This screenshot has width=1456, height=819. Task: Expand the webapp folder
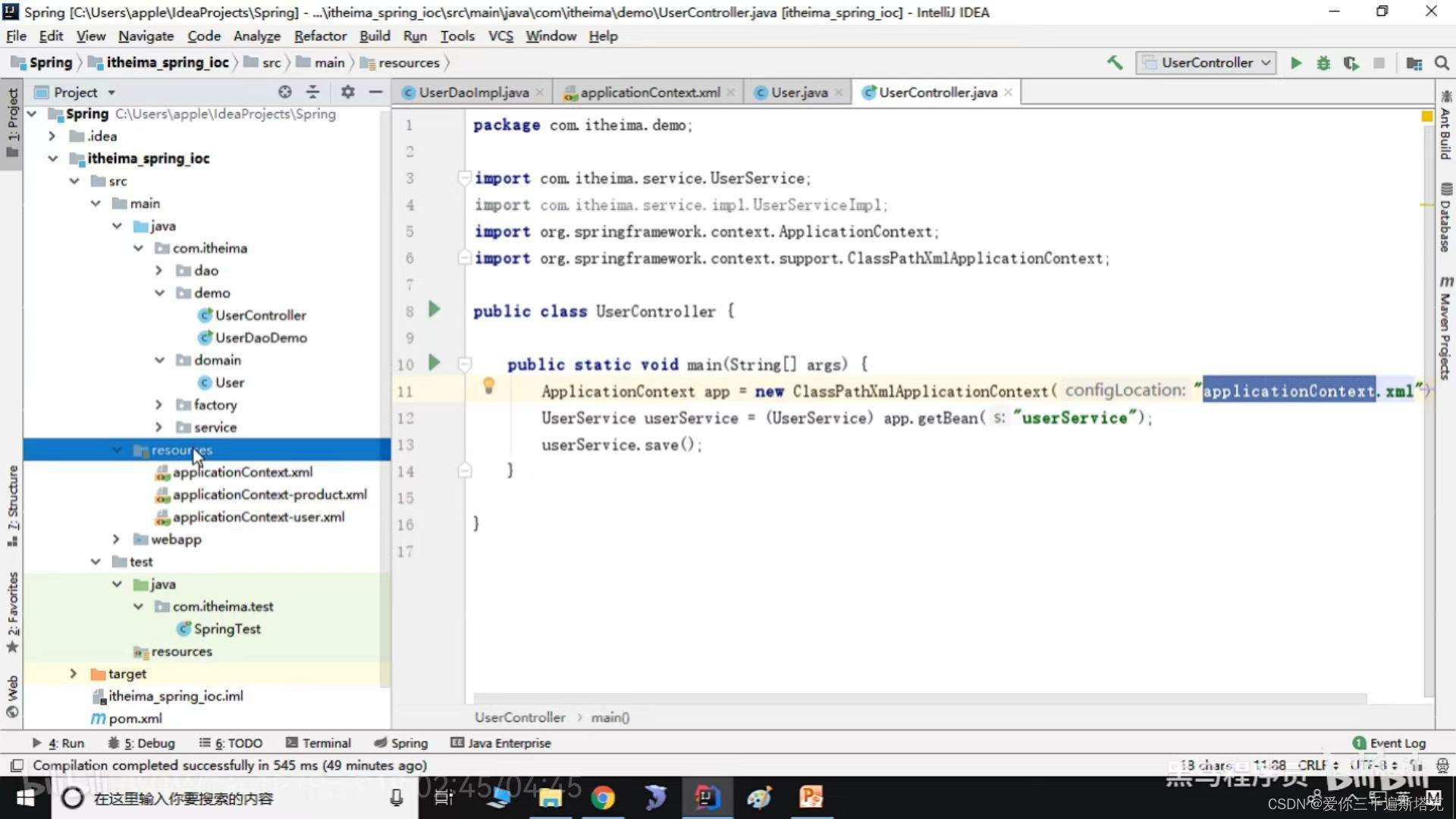pos(116,539)
